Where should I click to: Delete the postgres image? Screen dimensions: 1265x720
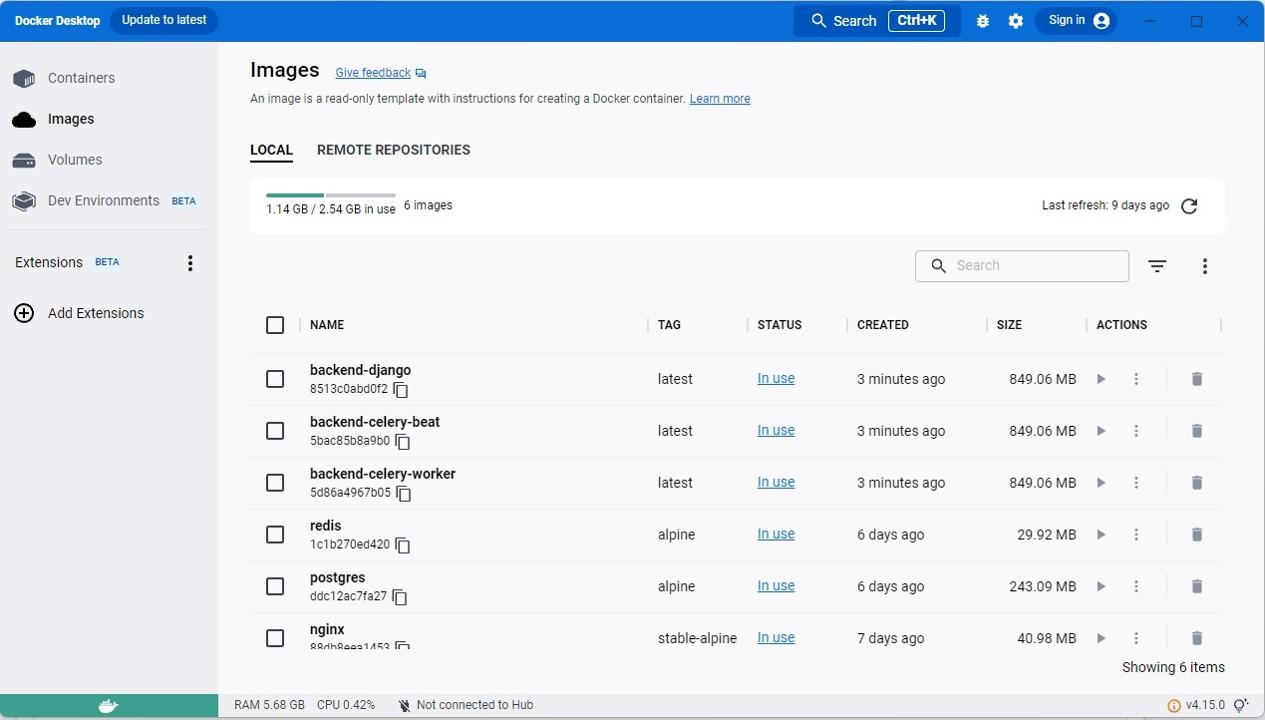click(x=1197, y=587)
